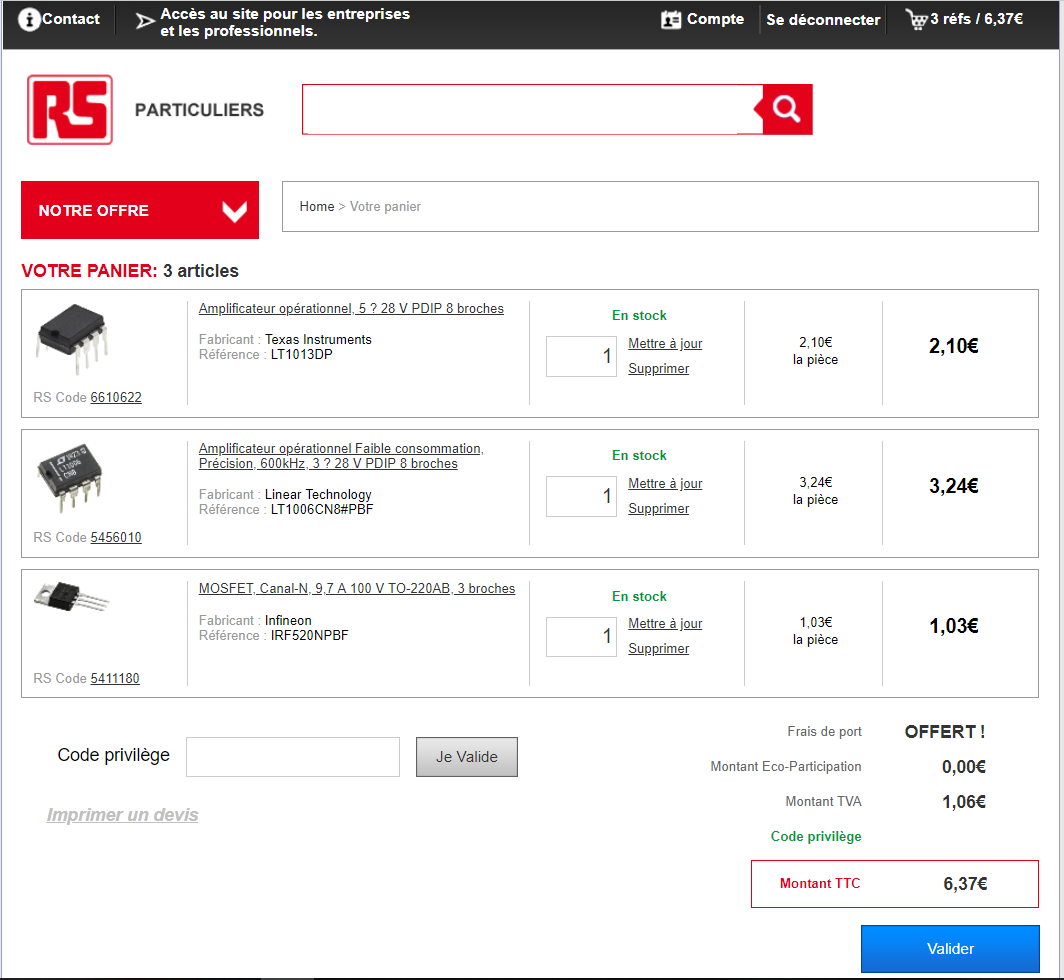Click Montant TVA 1,06€ value

coord(964,802)
